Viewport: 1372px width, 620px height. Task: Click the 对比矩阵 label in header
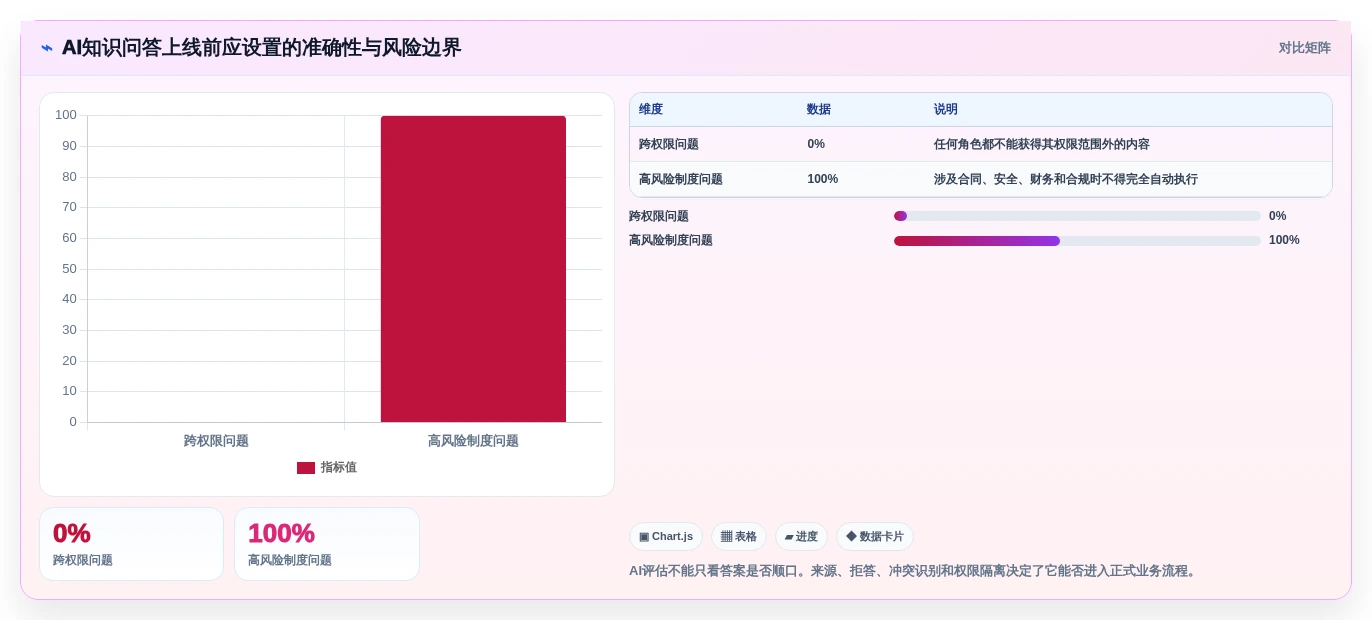(x=1304, y=48)
